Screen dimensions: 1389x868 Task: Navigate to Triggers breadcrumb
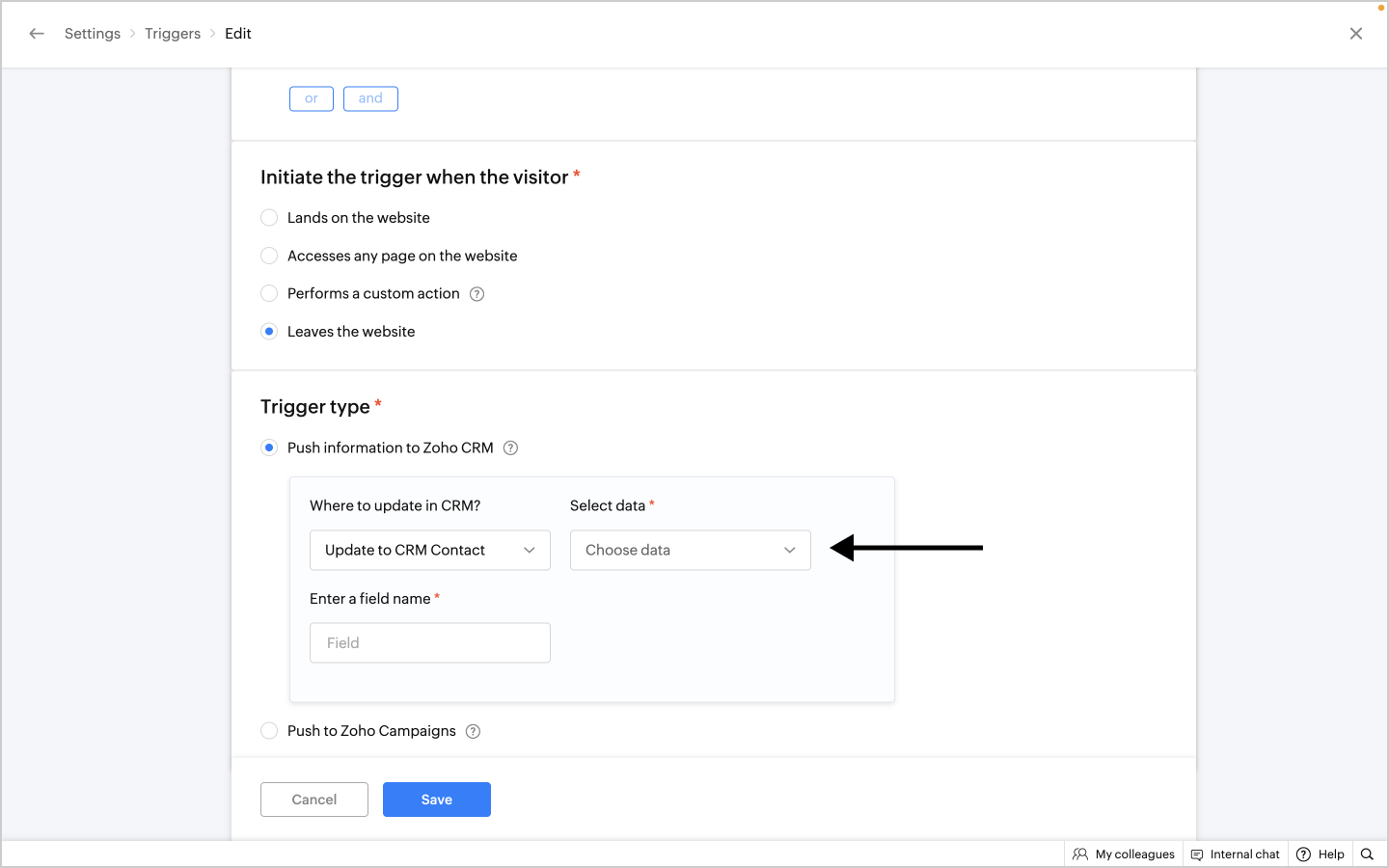[x=173, y=34]
